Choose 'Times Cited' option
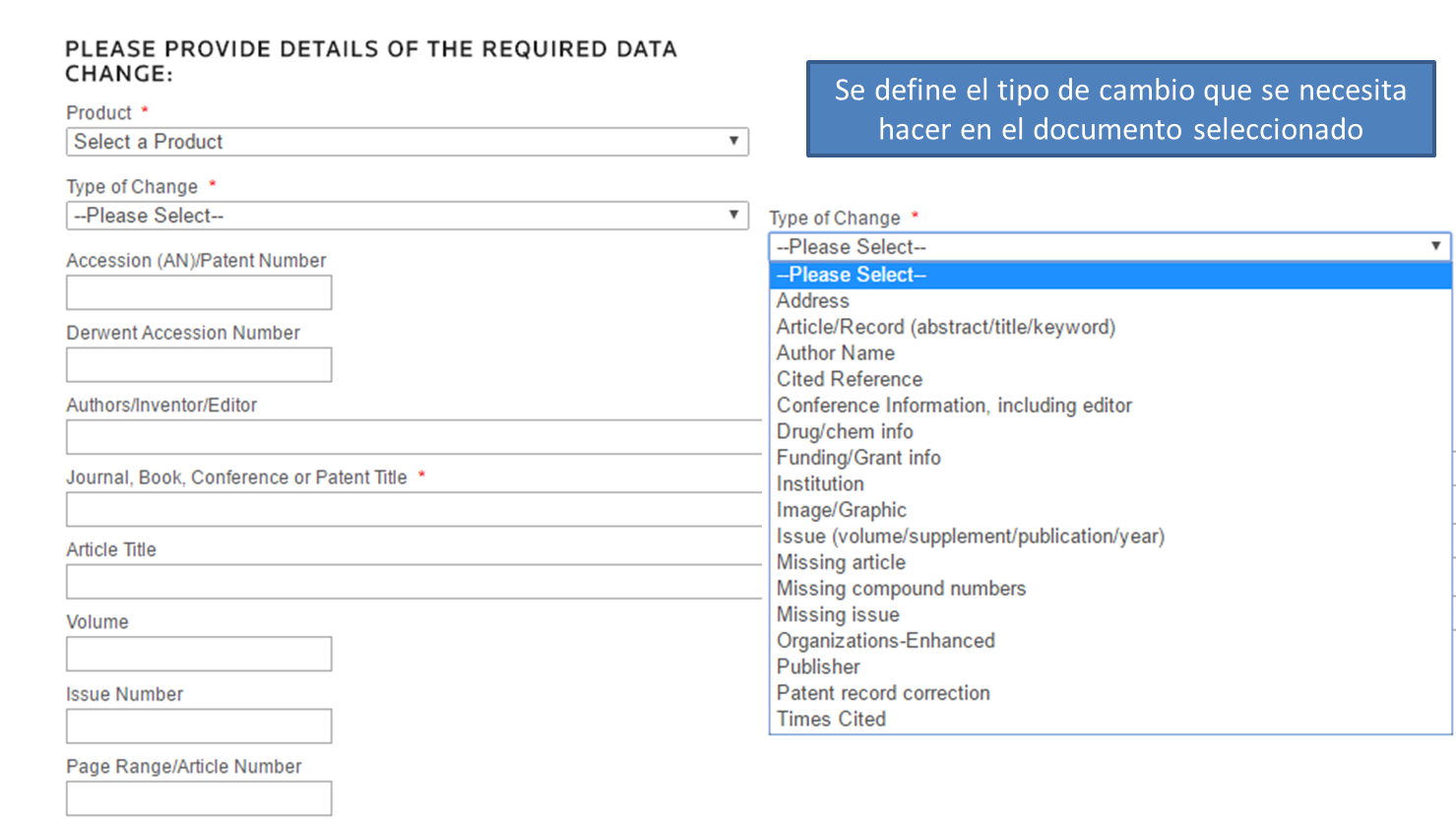1456x823 pixels. point(1109,719)
